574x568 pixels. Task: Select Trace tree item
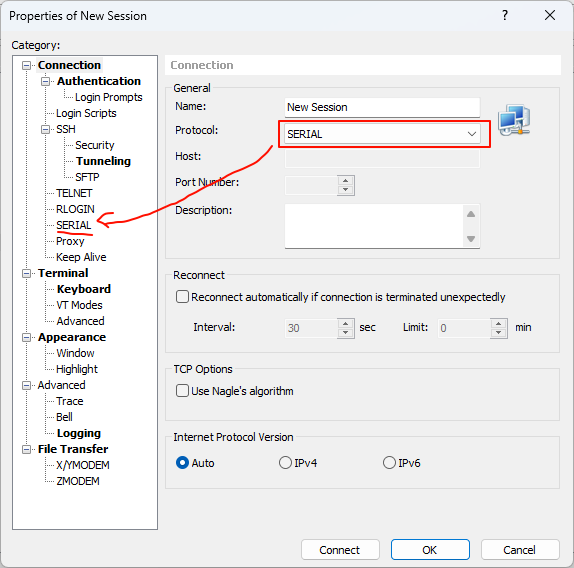[70, 401]
